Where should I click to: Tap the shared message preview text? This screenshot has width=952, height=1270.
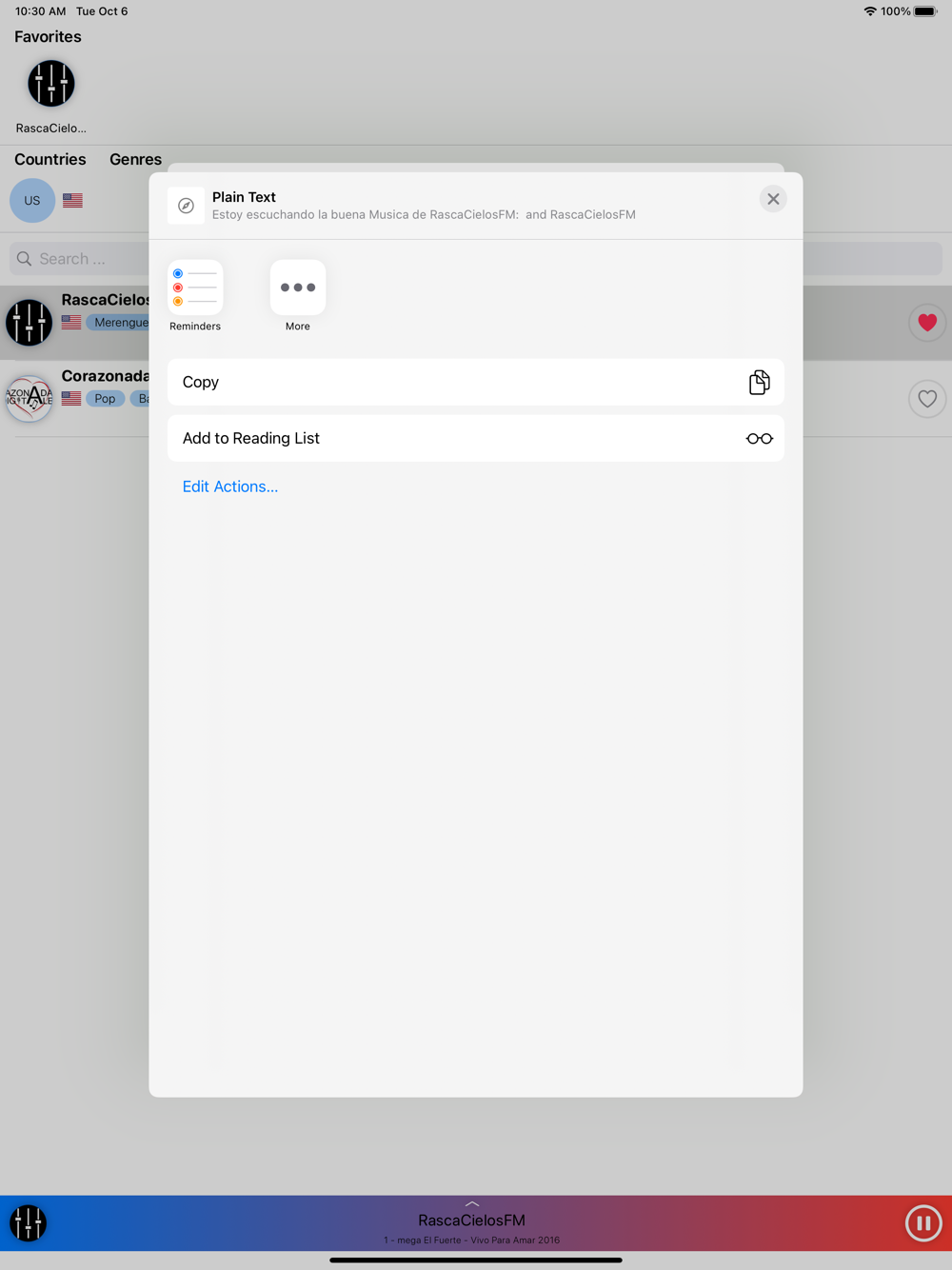(x=424, y=215)
